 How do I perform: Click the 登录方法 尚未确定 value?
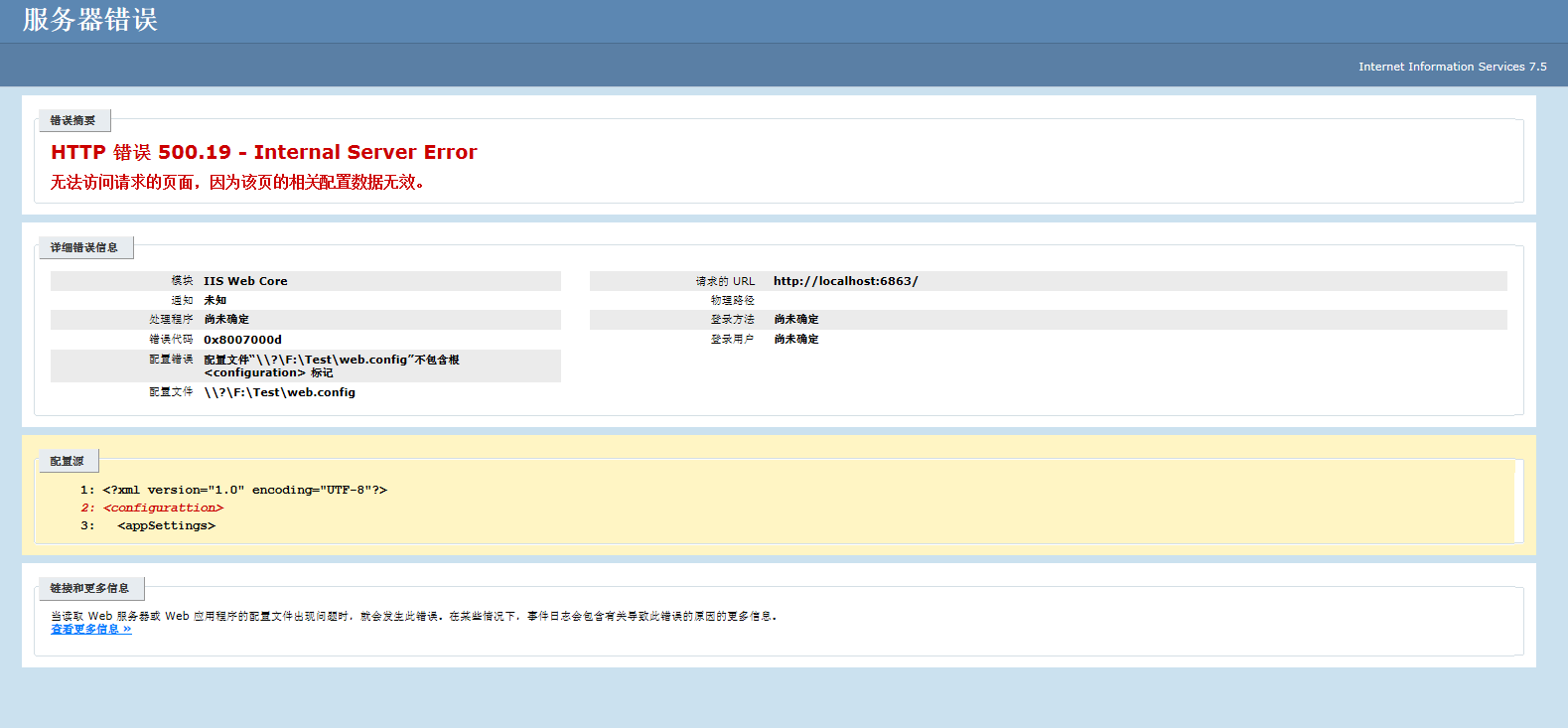tap(796, 319)
